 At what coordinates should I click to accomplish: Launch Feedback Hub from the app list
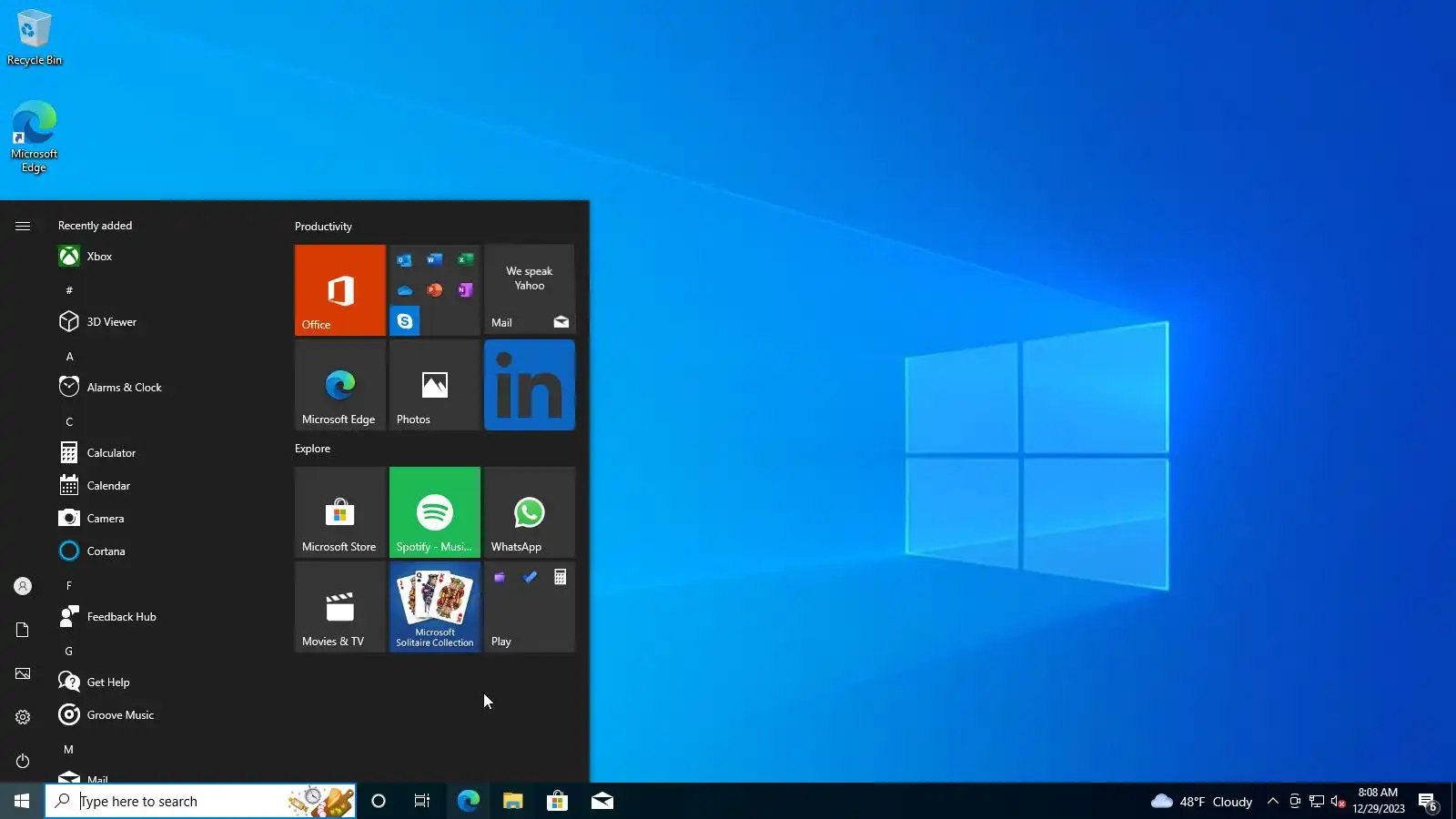coord(164,617)
